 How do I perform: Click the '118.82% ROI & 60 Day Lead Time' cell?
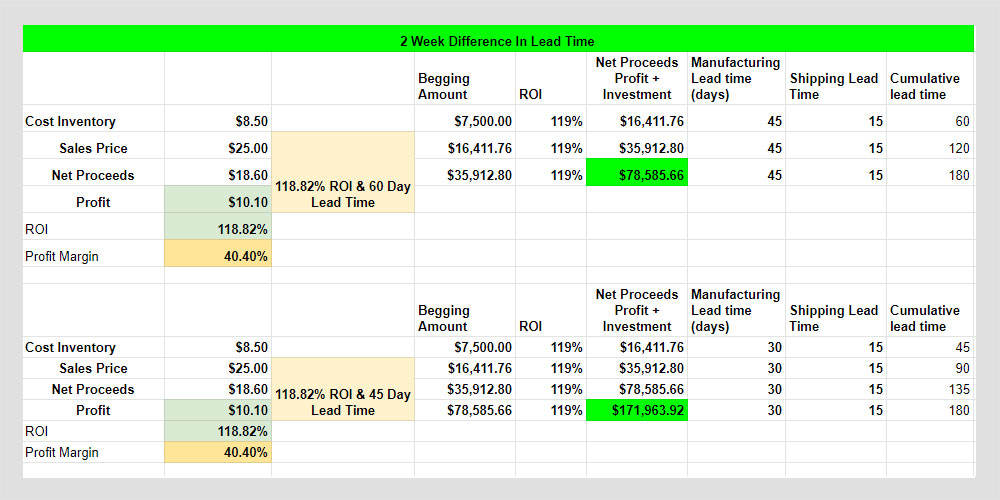click(342, 194)
